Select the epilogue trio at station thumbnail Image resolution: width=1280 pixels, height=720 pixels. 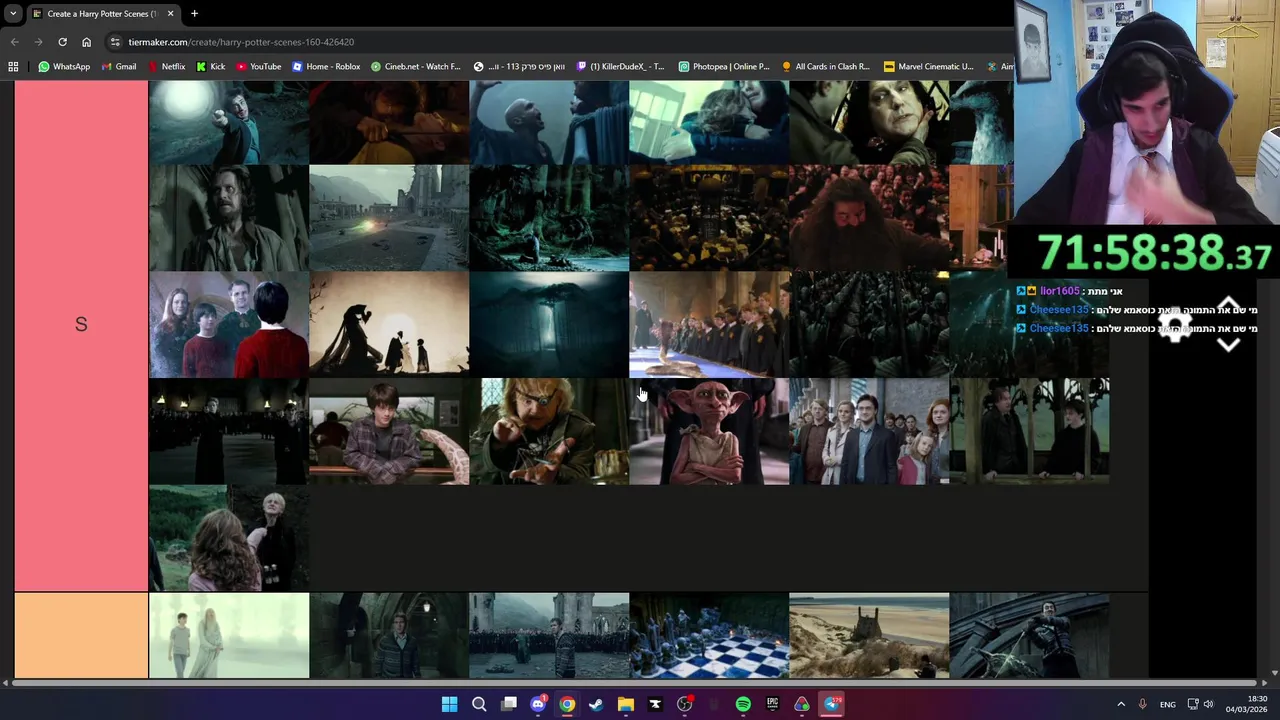[x=869, y=431]
